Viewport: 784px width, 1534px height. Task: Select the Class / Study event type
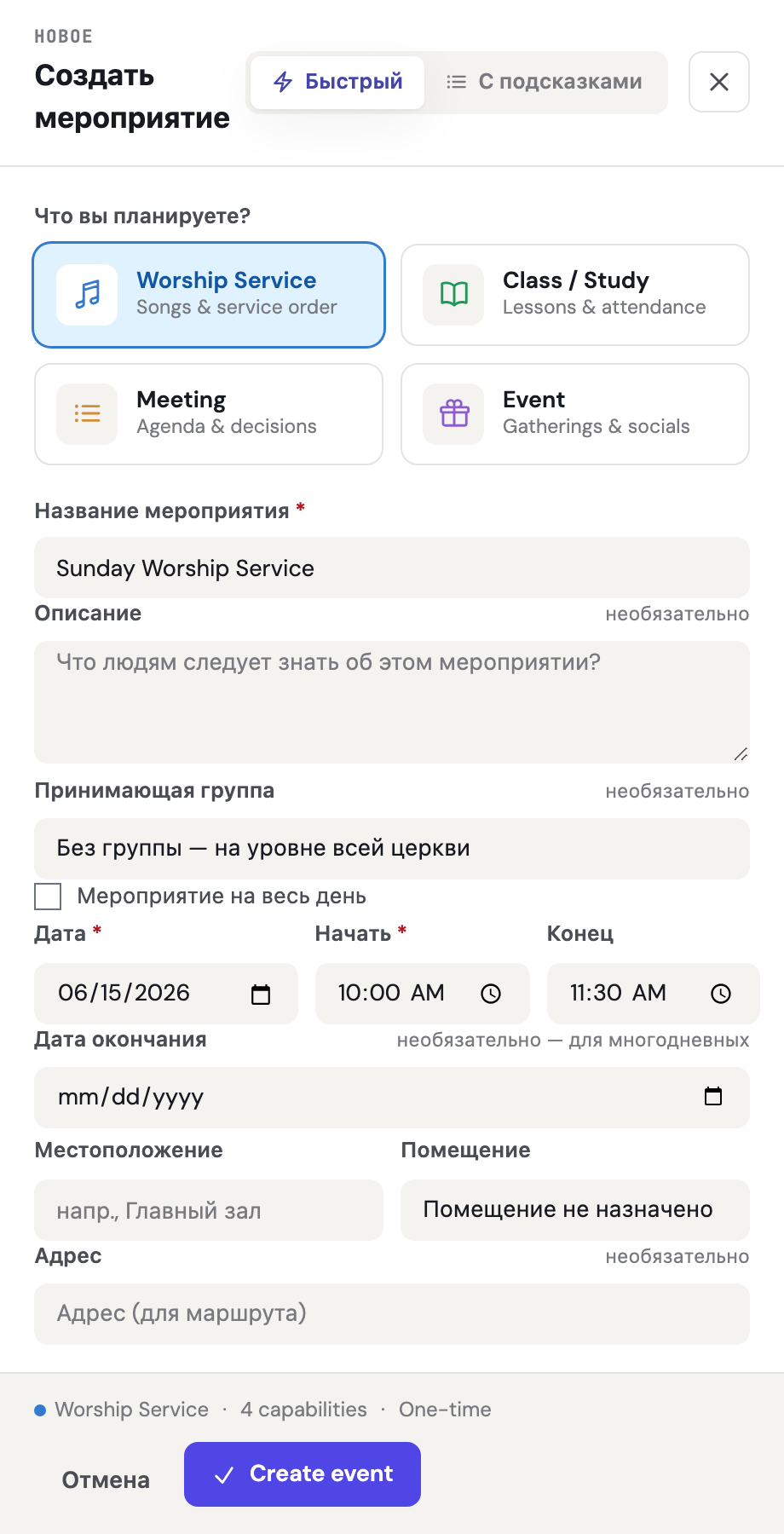click(575, 295)
